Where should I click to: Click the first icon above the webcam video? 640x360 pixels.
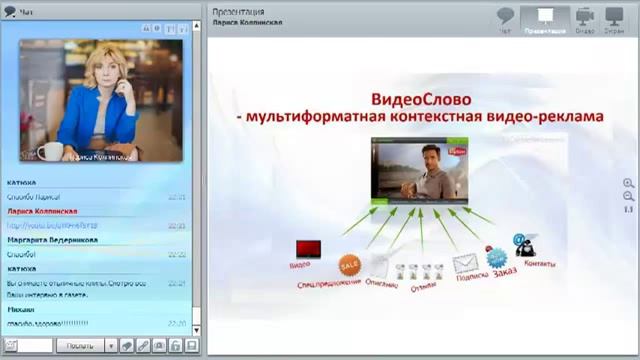click(146, 28)
